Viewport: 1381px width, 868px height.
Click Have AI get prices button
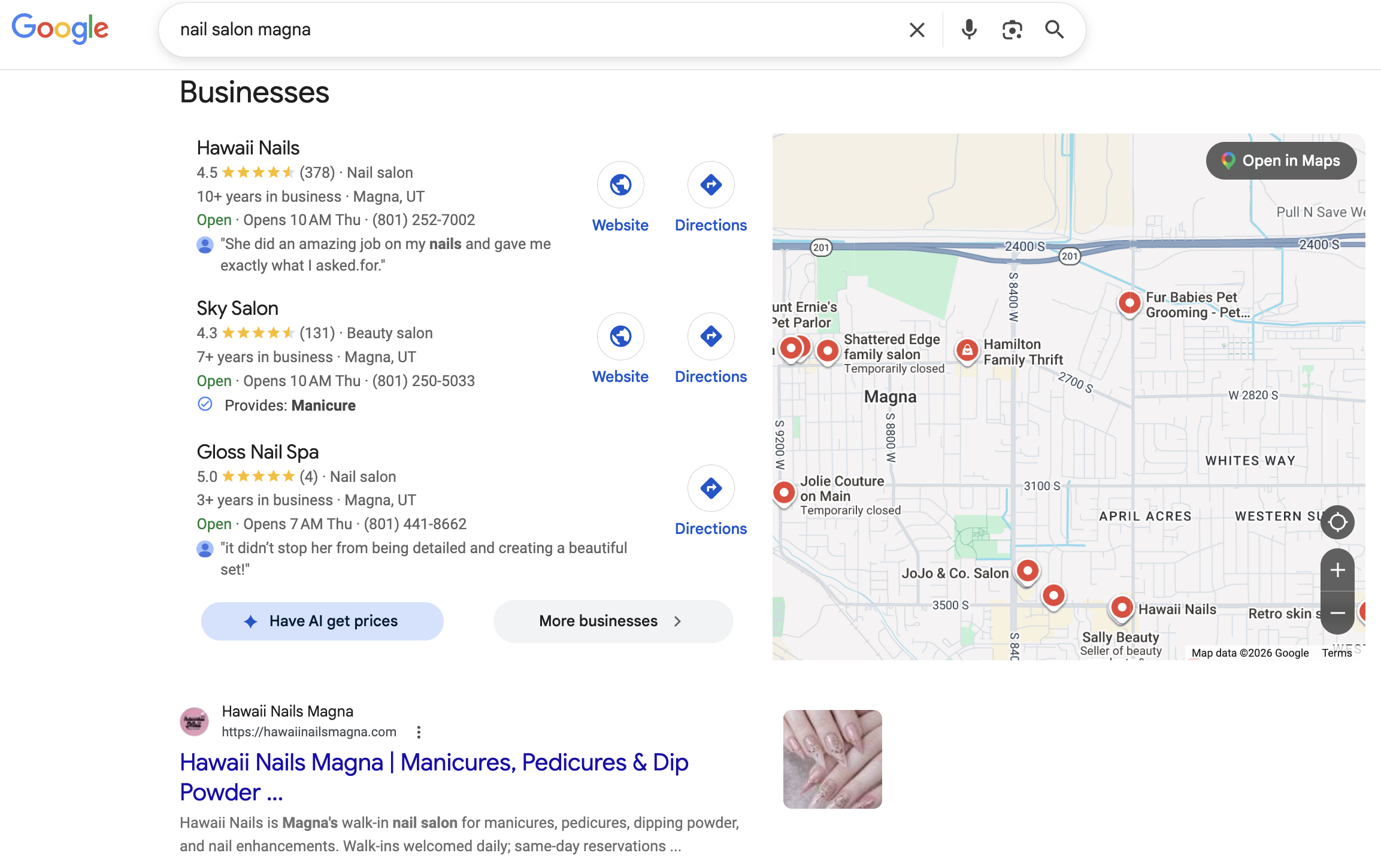click(322, 621)
